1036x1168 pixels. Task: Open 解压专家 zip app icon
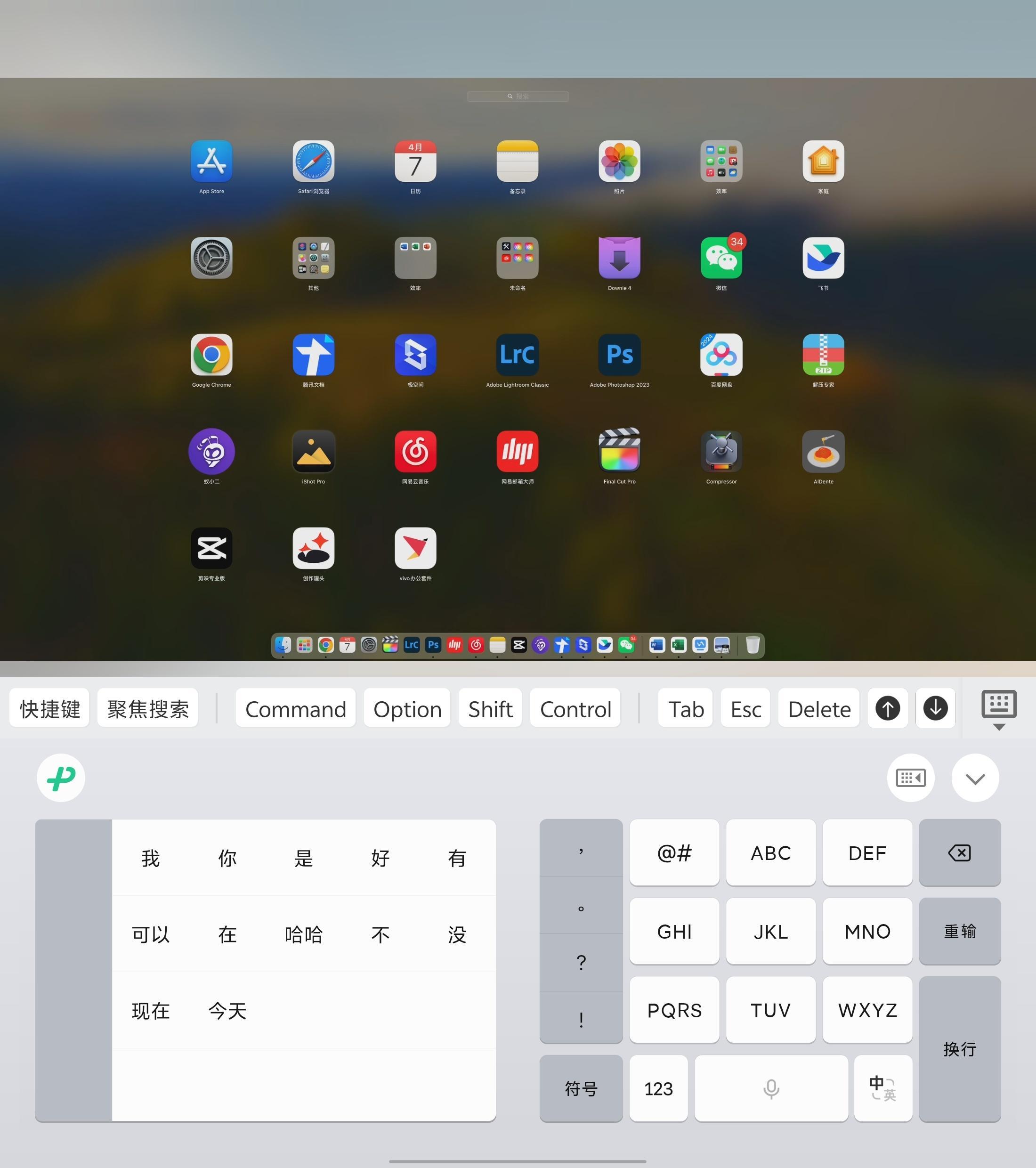pyautogui.click(x=824, y=354)
